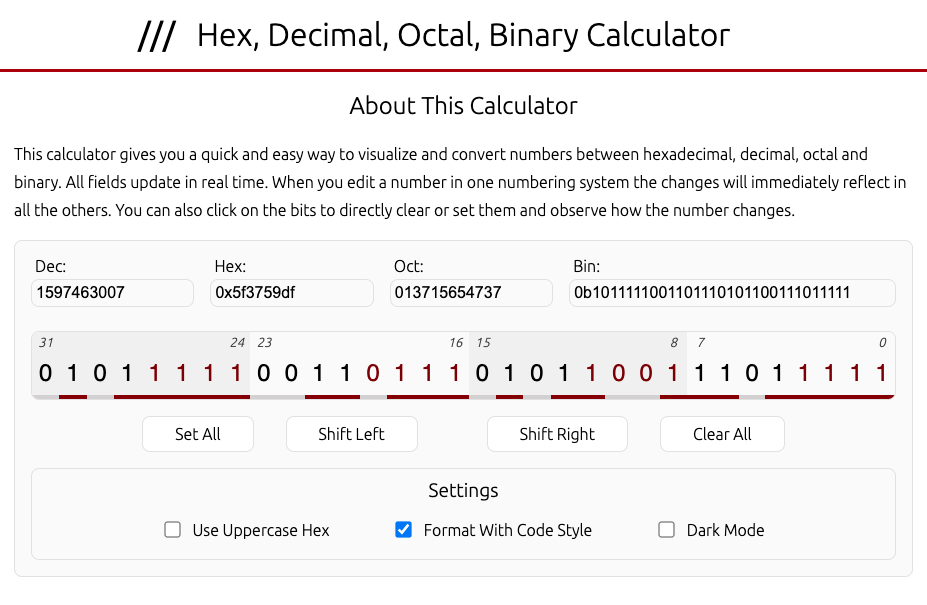Flip bit 24 in the first byte
Screen dimensions: 927x605
[x=236, y=374]
